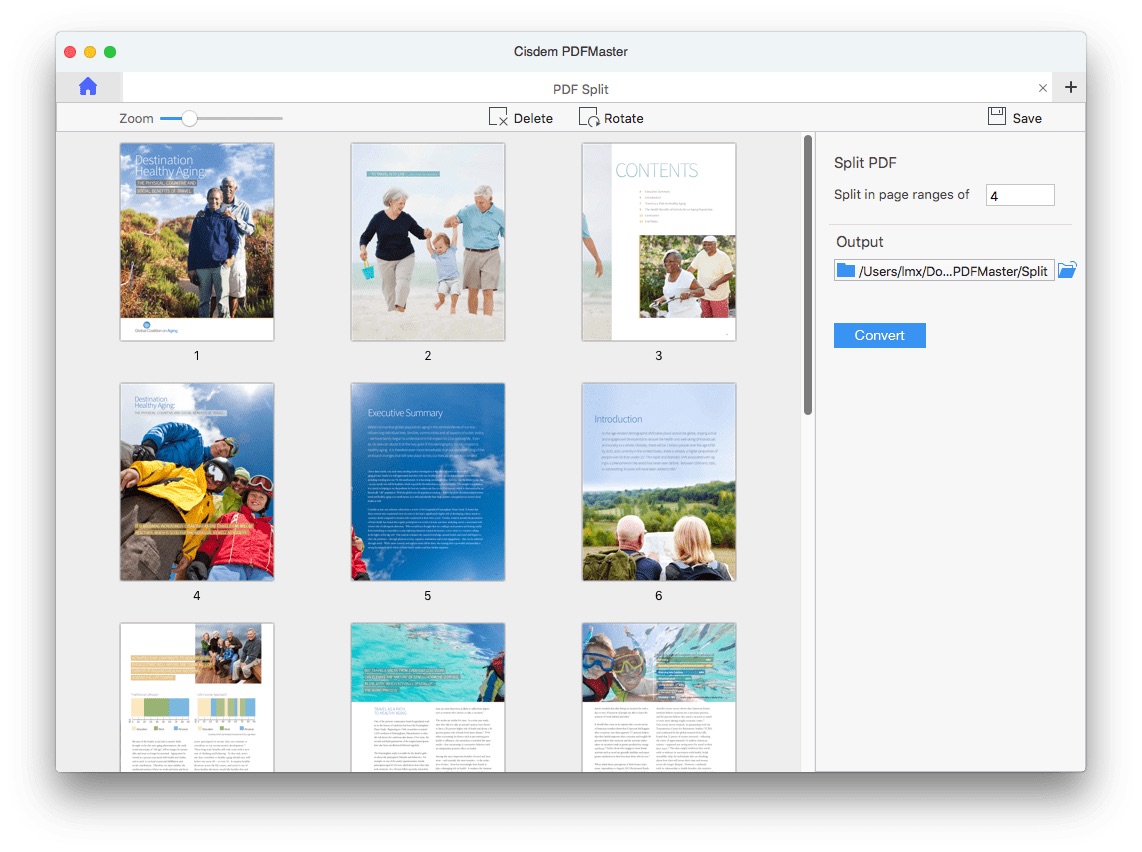Select page 5 Executive Summary thumbnail
Viewport: 1142px width, 852px height.
[427, 482]
